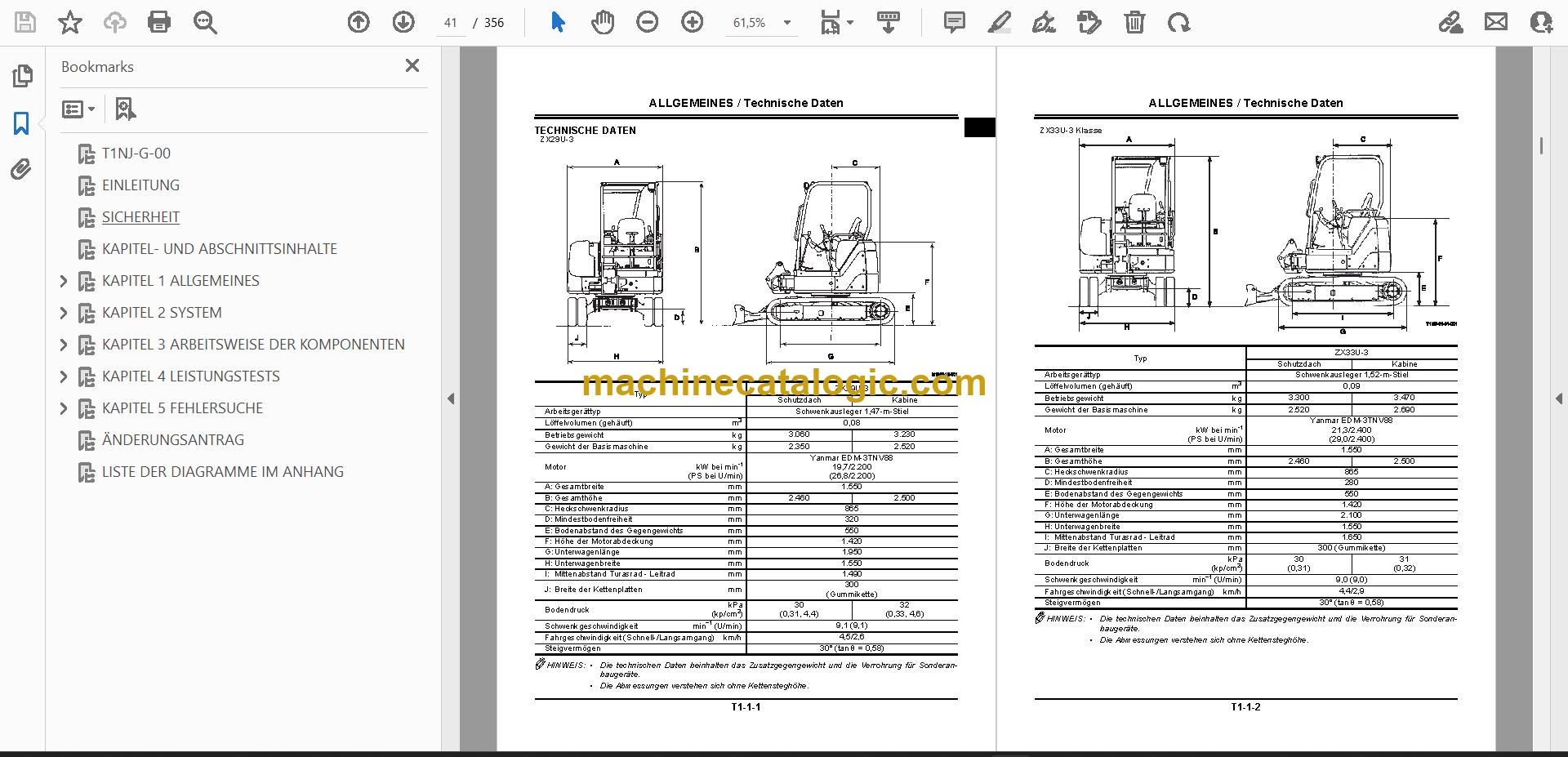
Task: Click the zoom in plus button
Action: click(693, 22)
